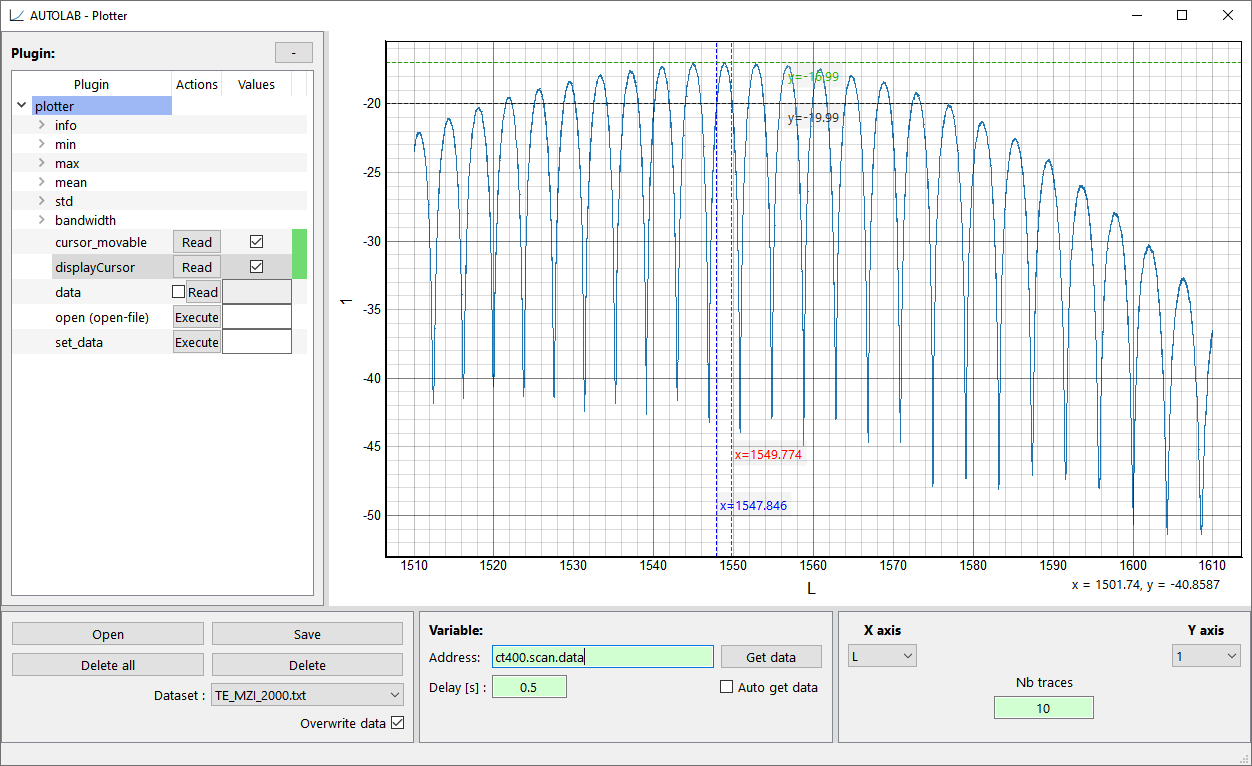This screenshot has height=766, width=1252.
Task: Click the AUTOLAB Plotter title bar icon
Action: (x=17, y=15)
